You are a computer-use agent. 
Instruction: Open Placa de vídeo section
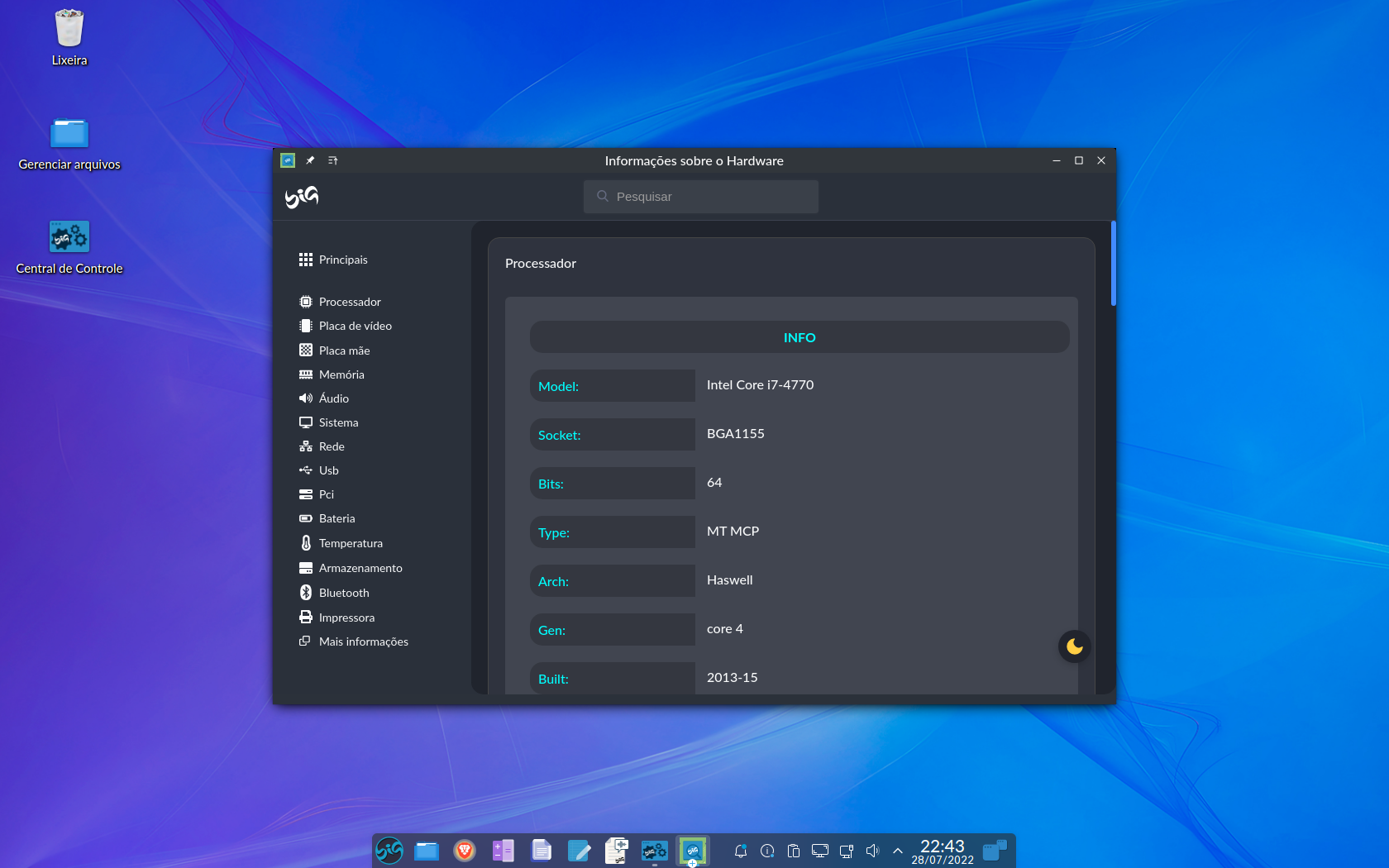(345, 326)
